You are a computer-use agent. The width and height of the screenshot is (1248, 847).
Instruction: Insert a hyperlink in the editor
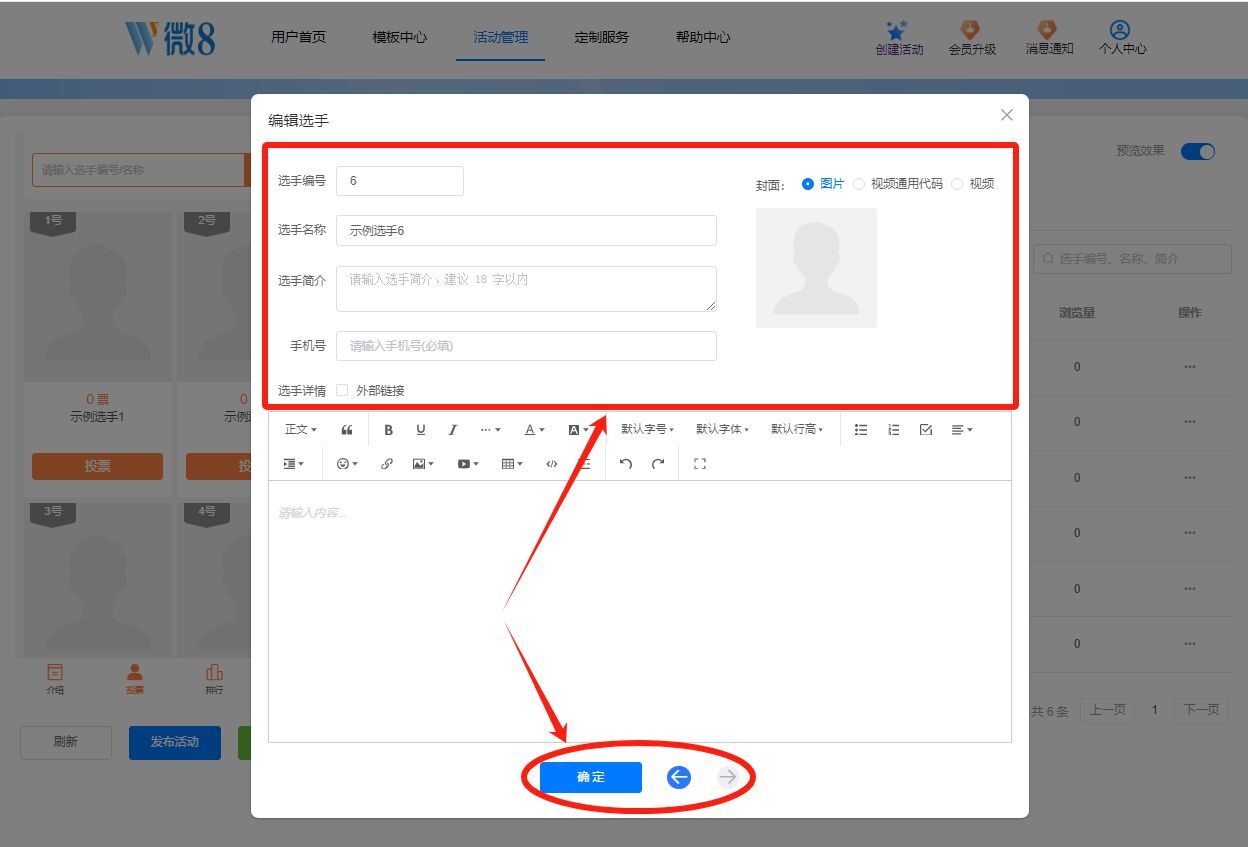click(x=386, y=464)
